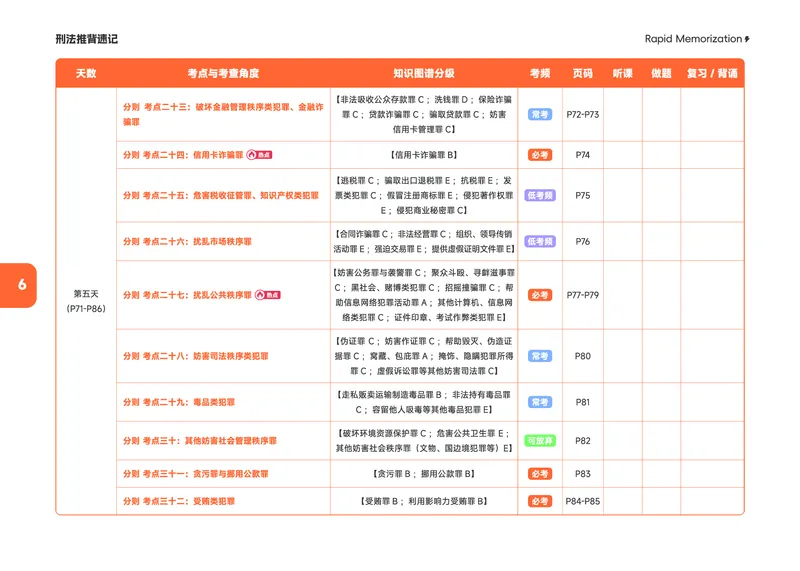Click the 常考 badge in 考点二十三 row
This screenshot has width=800, height=571.
coord(540,114)
